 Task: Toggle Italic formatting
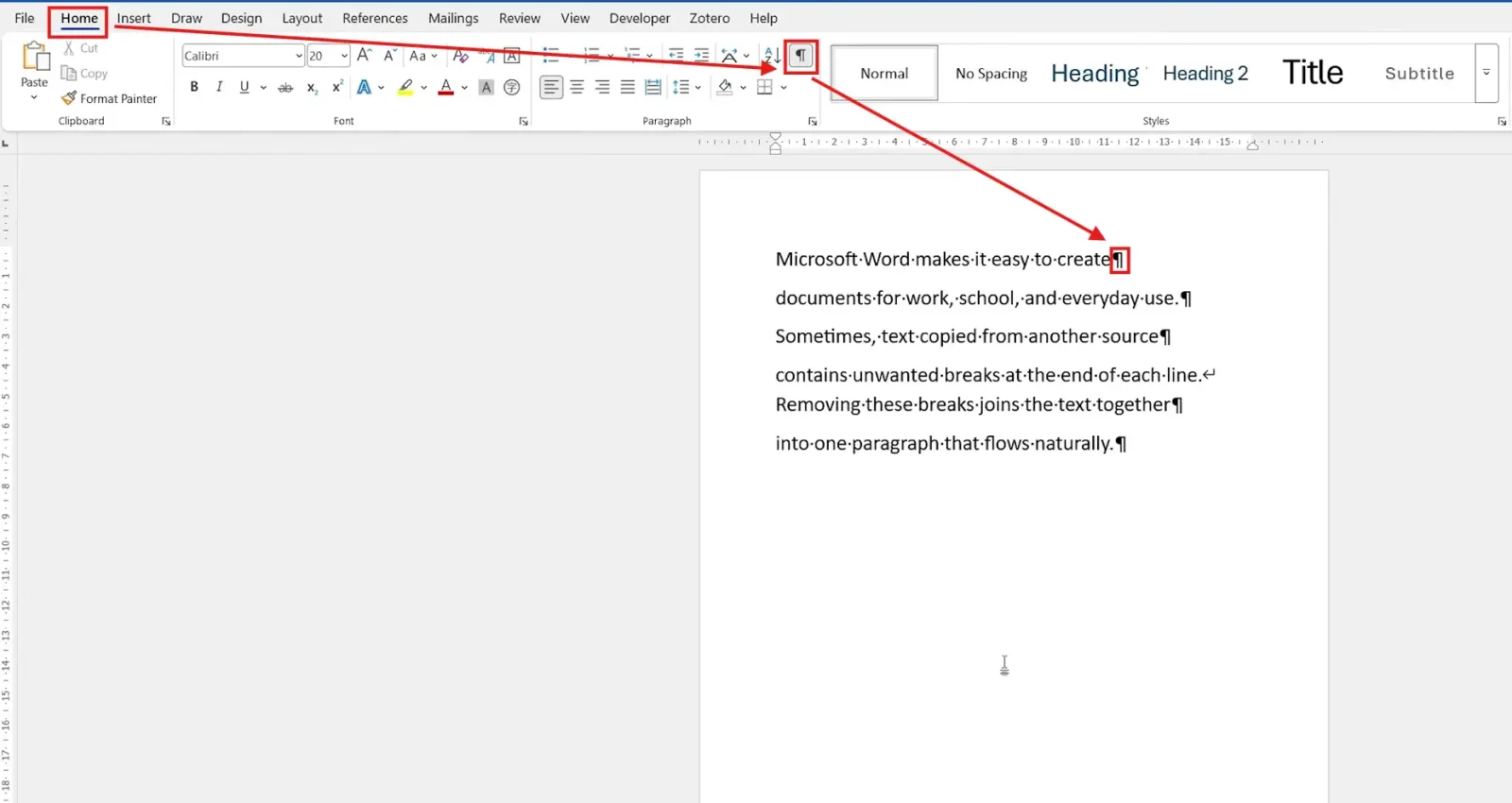coord(219,87)
